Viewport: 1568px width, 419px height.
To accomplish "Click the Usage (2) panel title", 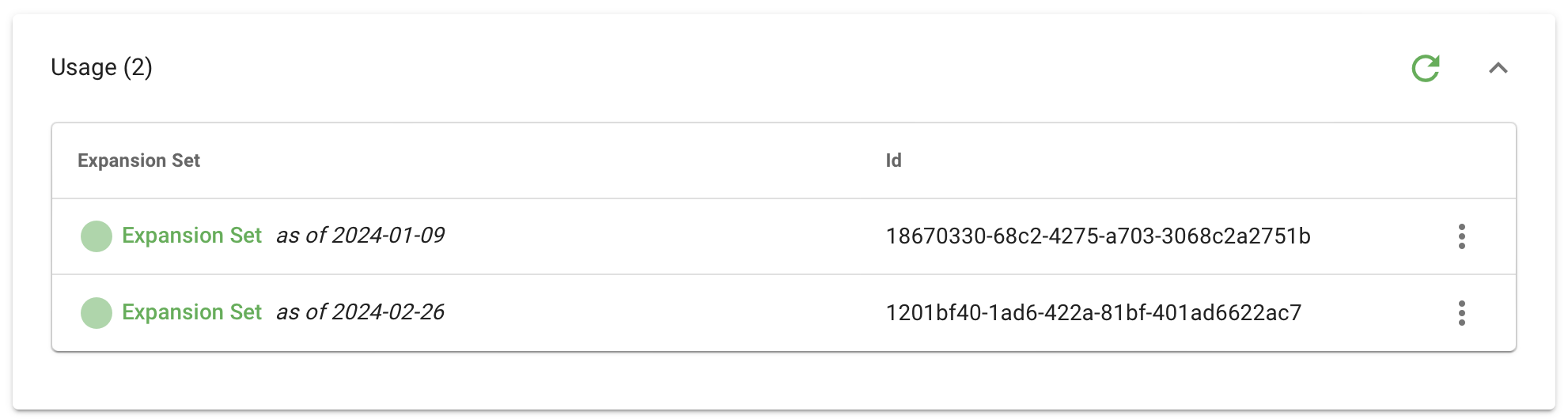I will pos(101,67).
